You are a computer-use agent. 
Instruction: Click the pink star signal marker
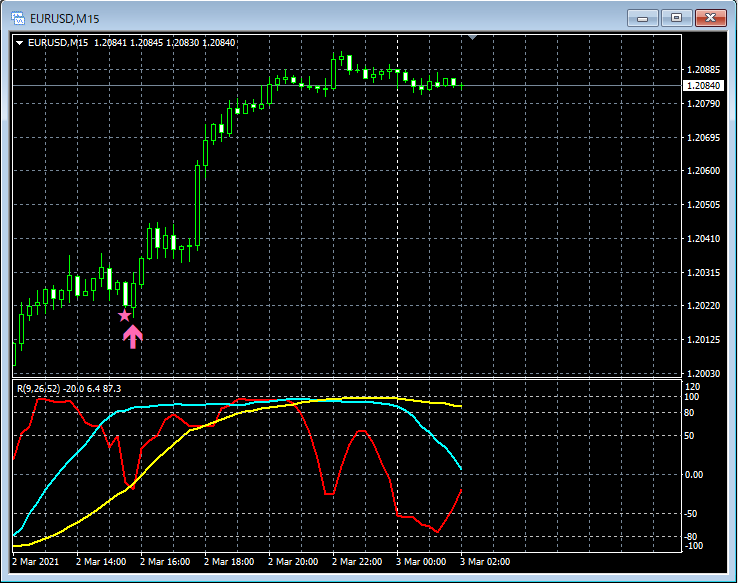pyautogui.click(x=124, y=315)
